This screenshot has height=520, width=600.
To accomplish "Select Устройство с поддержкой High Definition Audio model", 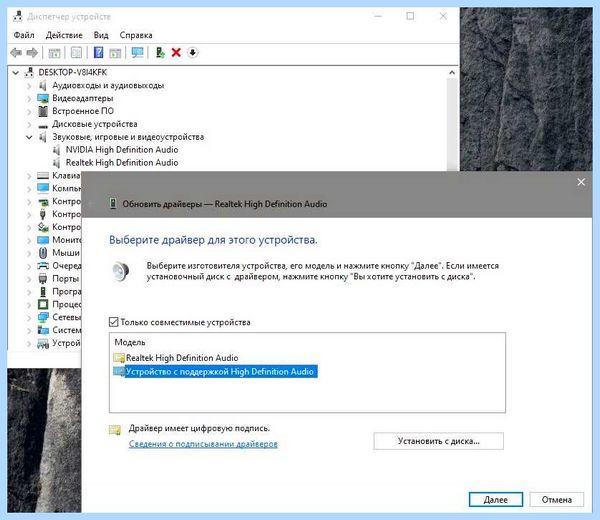I will [x=220, y=372].
